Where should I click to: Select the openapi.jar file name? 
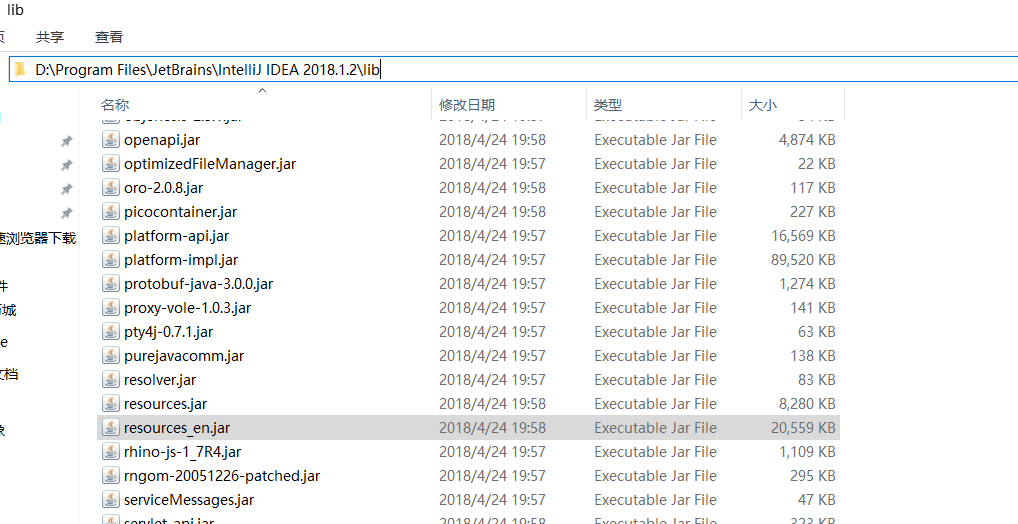(x=162, y=140)
